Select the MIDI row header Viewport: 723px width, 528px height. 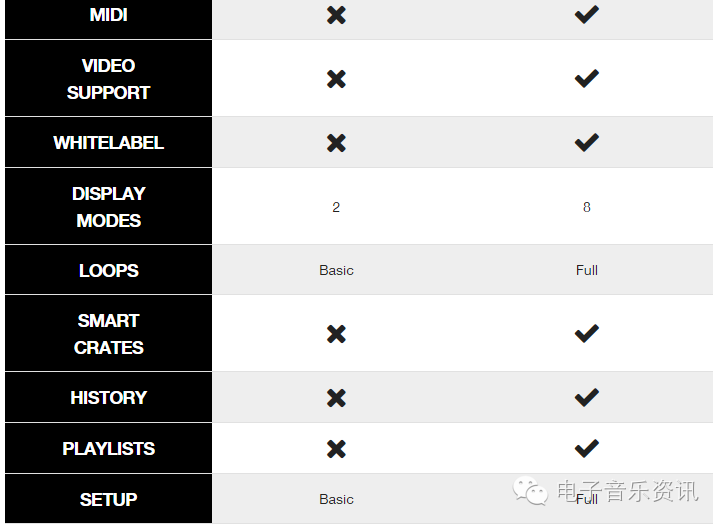pyautogui.click(x=108, y=16)
